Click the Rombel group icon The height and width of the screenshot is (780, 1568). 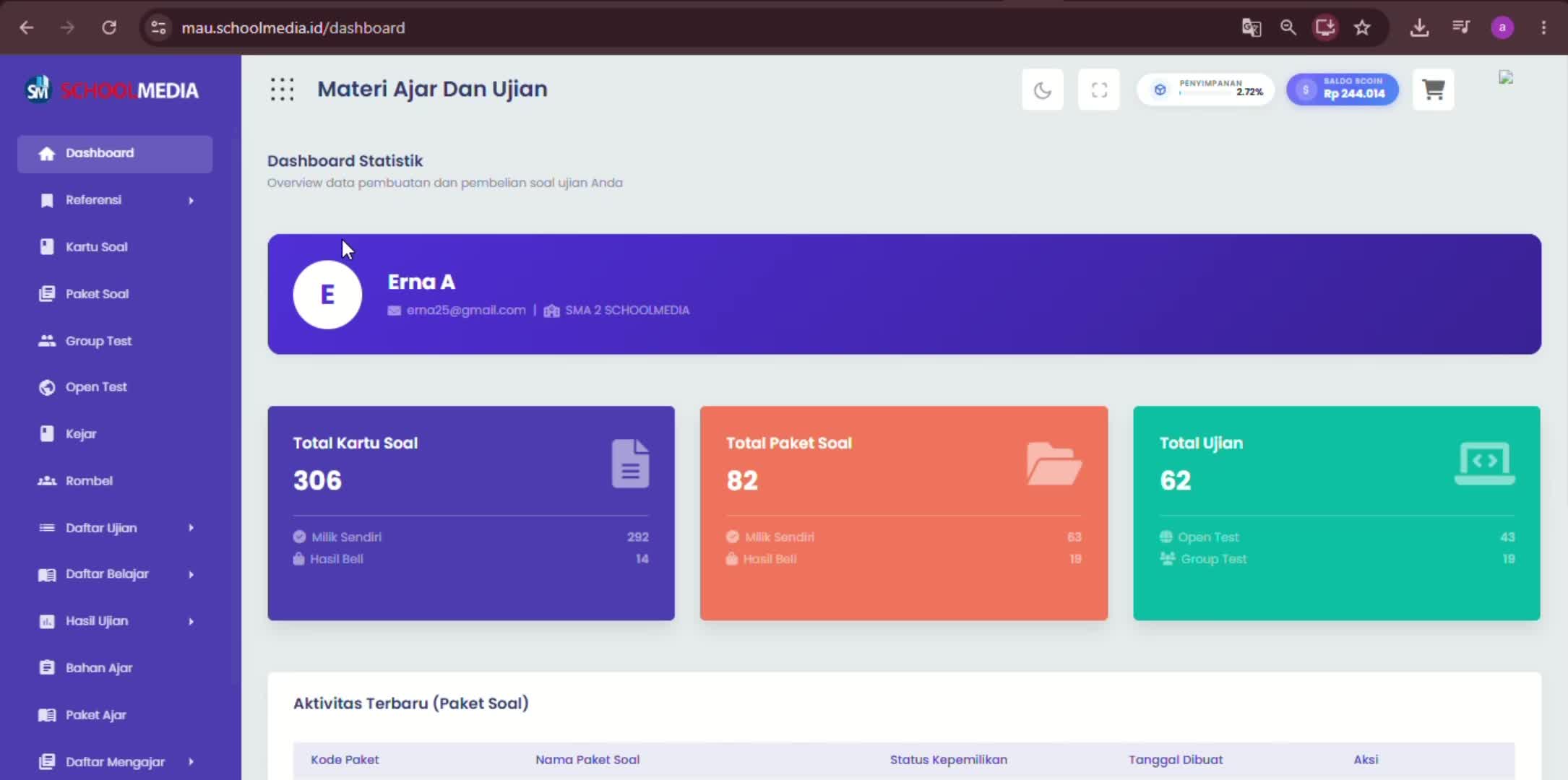coord(47,481)
